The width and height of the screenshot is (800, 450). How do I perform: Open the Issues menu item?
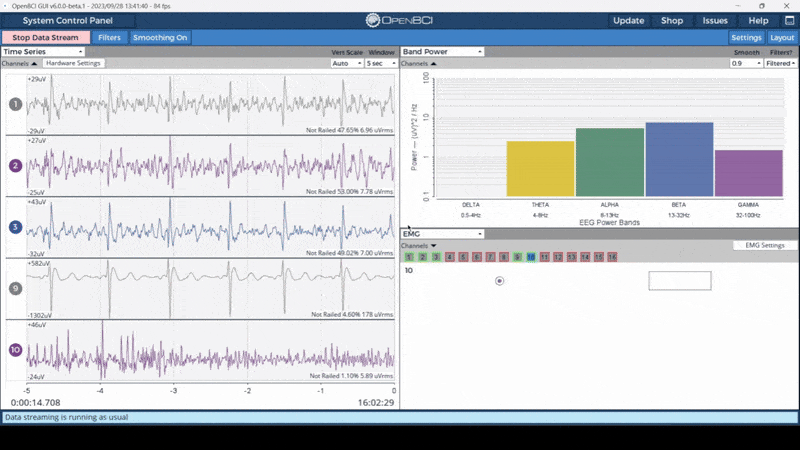[715, 20]
